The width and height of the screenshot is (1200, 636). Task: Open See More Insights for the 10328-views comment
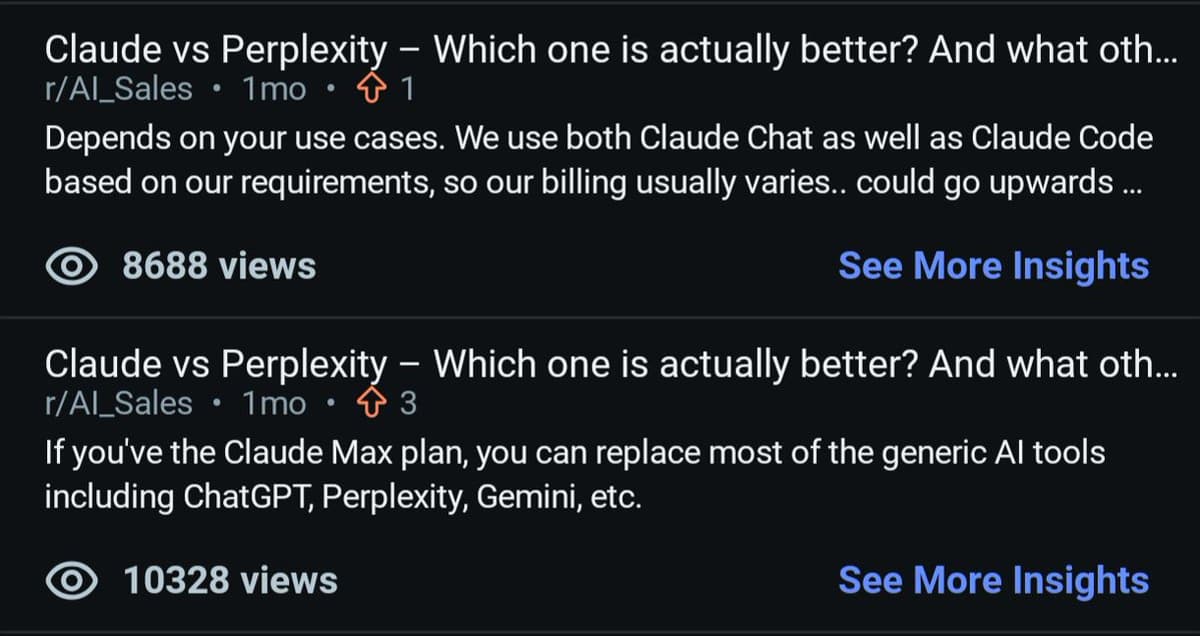(x=993, y=580)
